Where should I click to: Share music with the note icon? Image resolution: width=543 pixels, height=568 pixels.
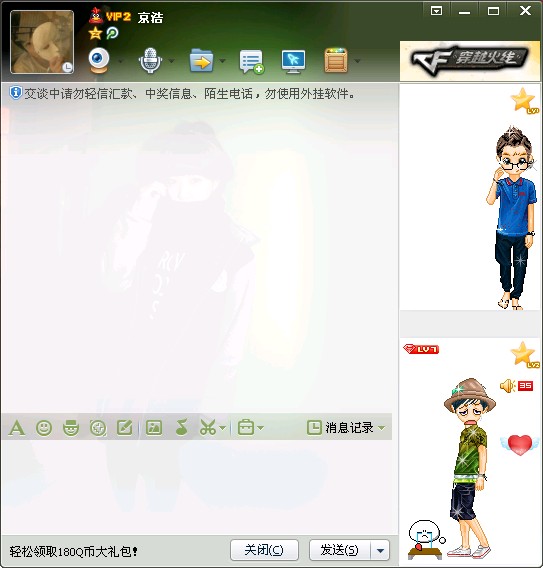tap(181, 427)
